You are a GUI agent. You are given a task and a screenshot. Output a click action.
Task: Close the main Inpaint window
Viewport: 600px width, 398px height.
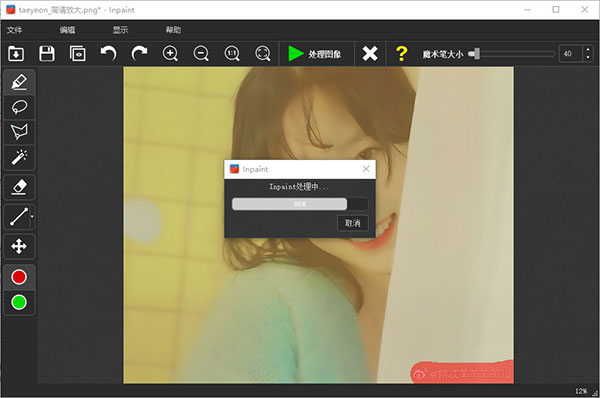point(585,10)
